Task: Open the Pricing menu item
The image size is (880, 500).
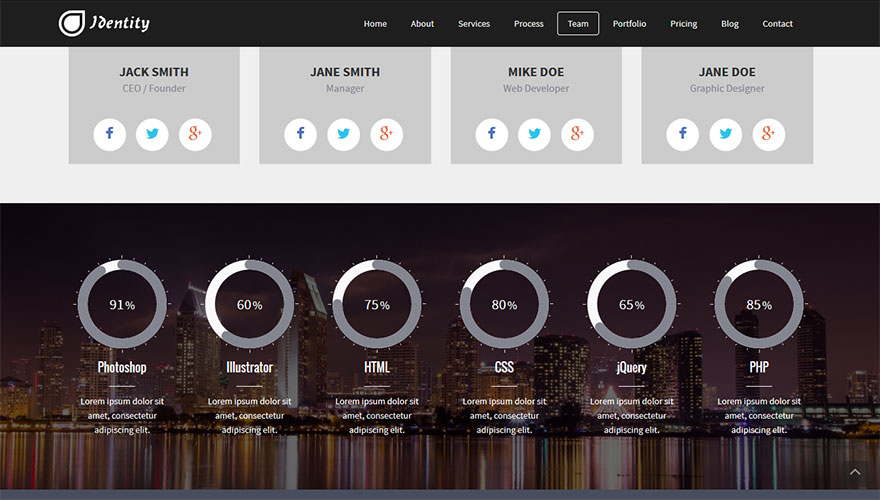Action: point(684,24)
